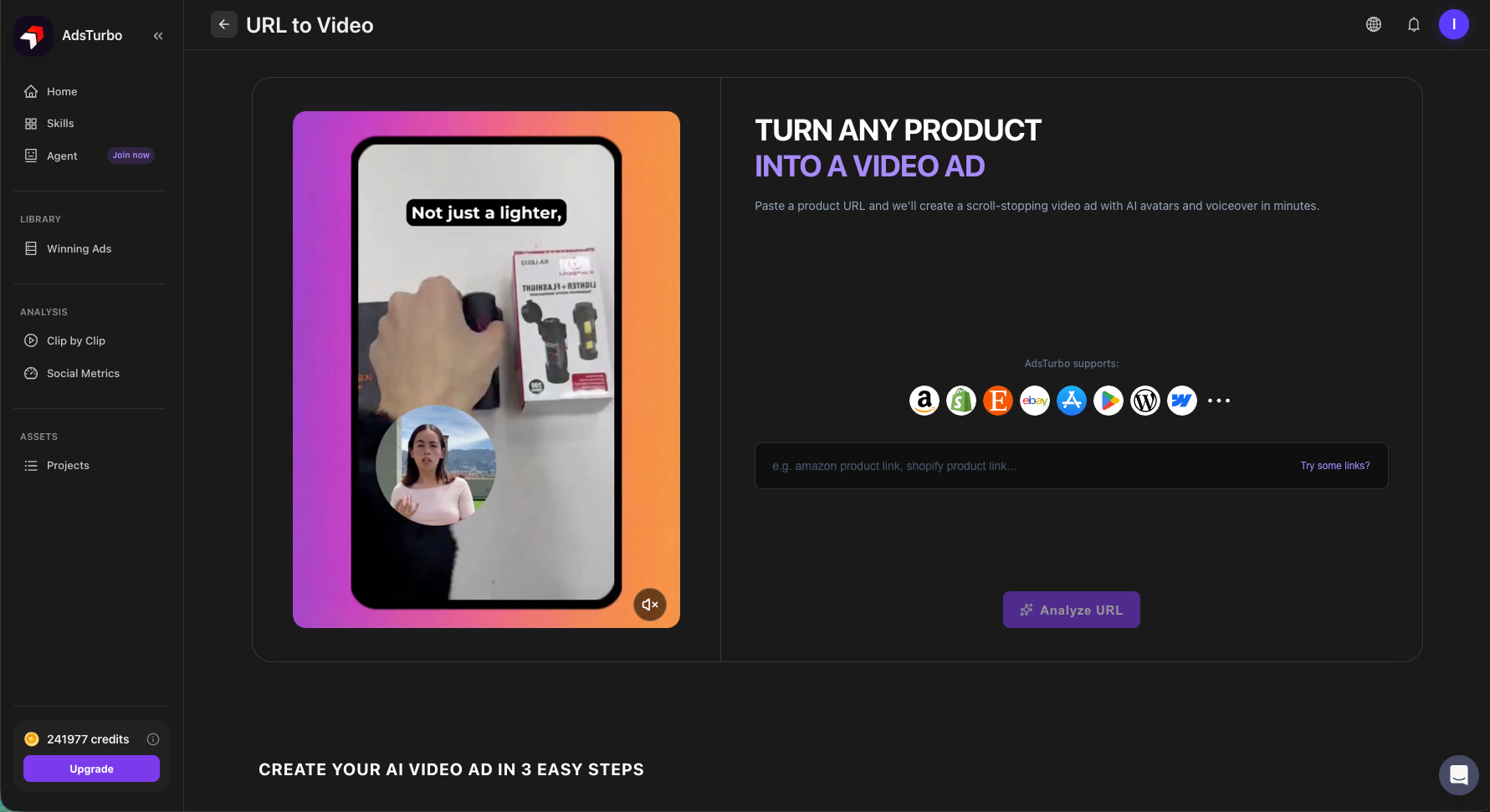Screen dimensions: 1490x812
Task: Select the Shopify platform icon
Action: [960, 401]
